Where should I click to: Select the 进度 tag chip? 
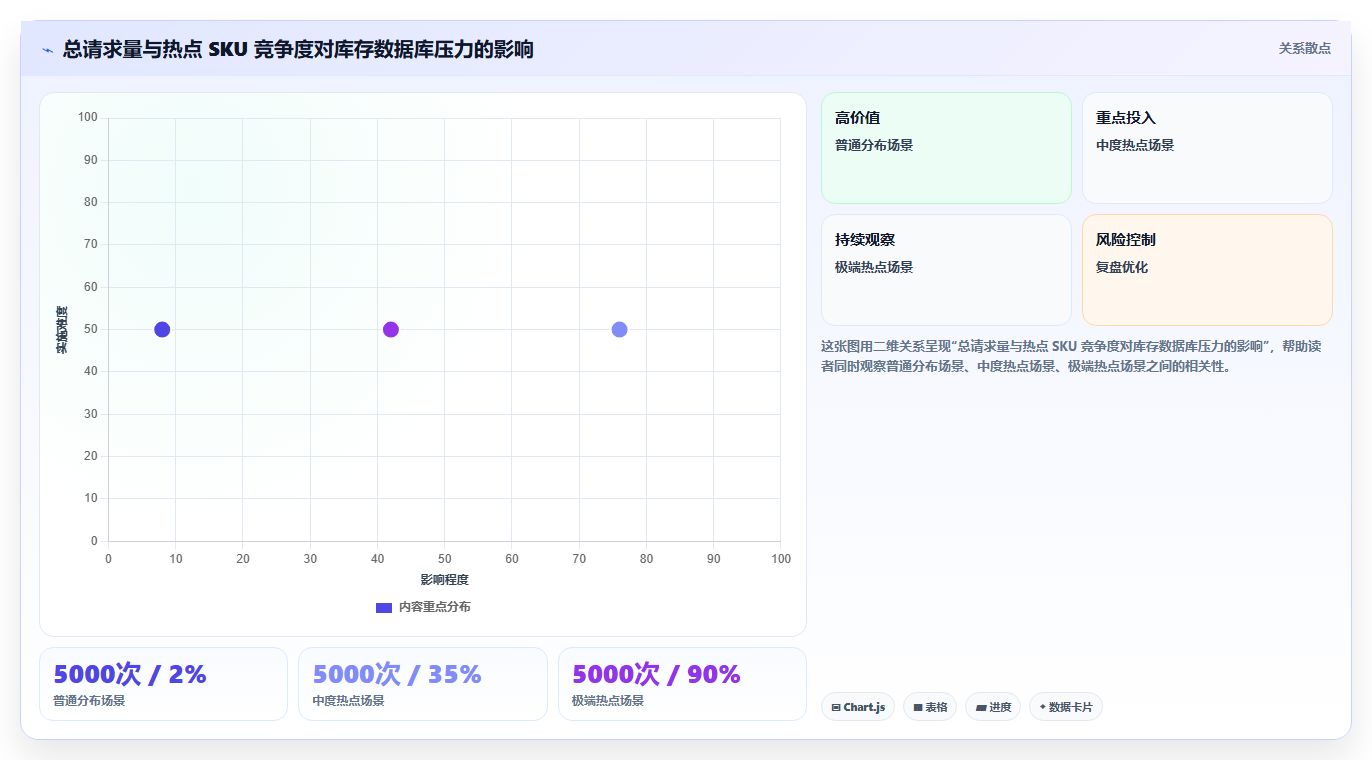[x=993, y=707]
